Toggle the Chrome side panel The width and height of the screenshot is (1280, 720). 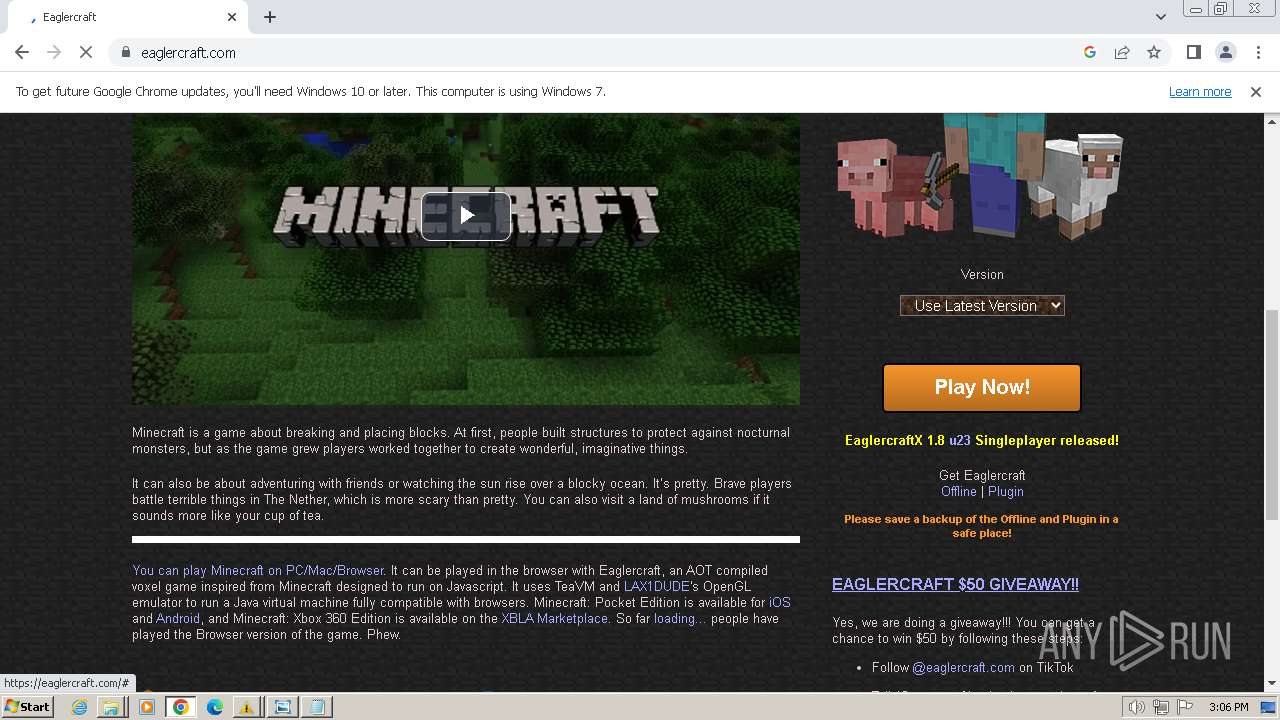pyautogui.click(x=1193, y=52)
